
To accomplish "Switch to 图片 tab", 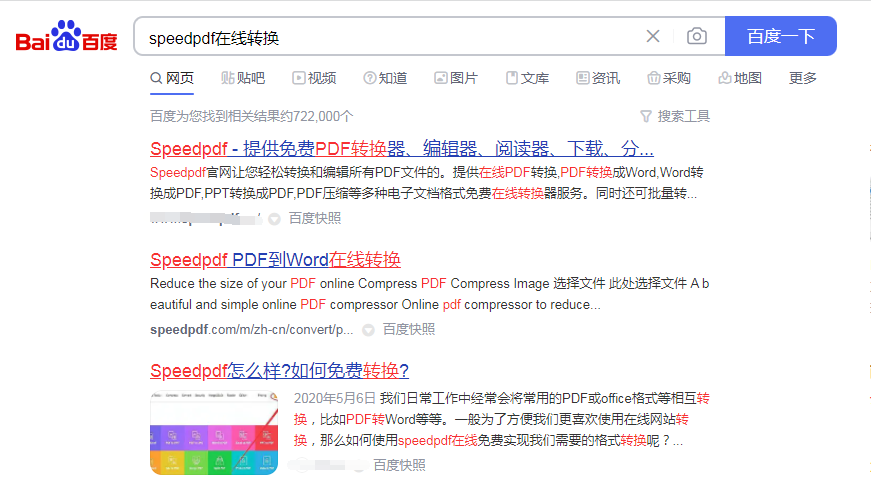I will click(x=456, y=78).
